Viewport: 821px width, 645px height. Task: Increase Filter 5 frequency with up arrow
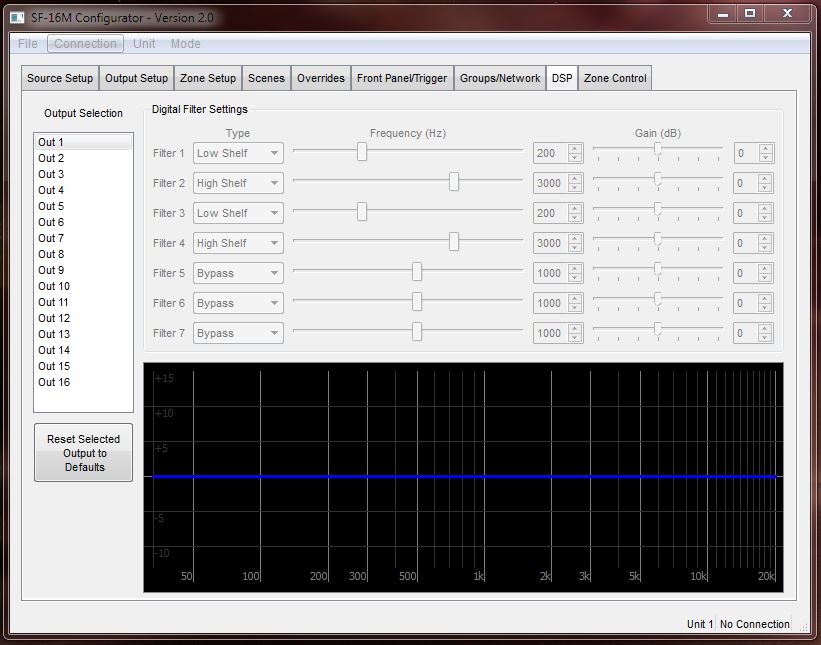575,269
